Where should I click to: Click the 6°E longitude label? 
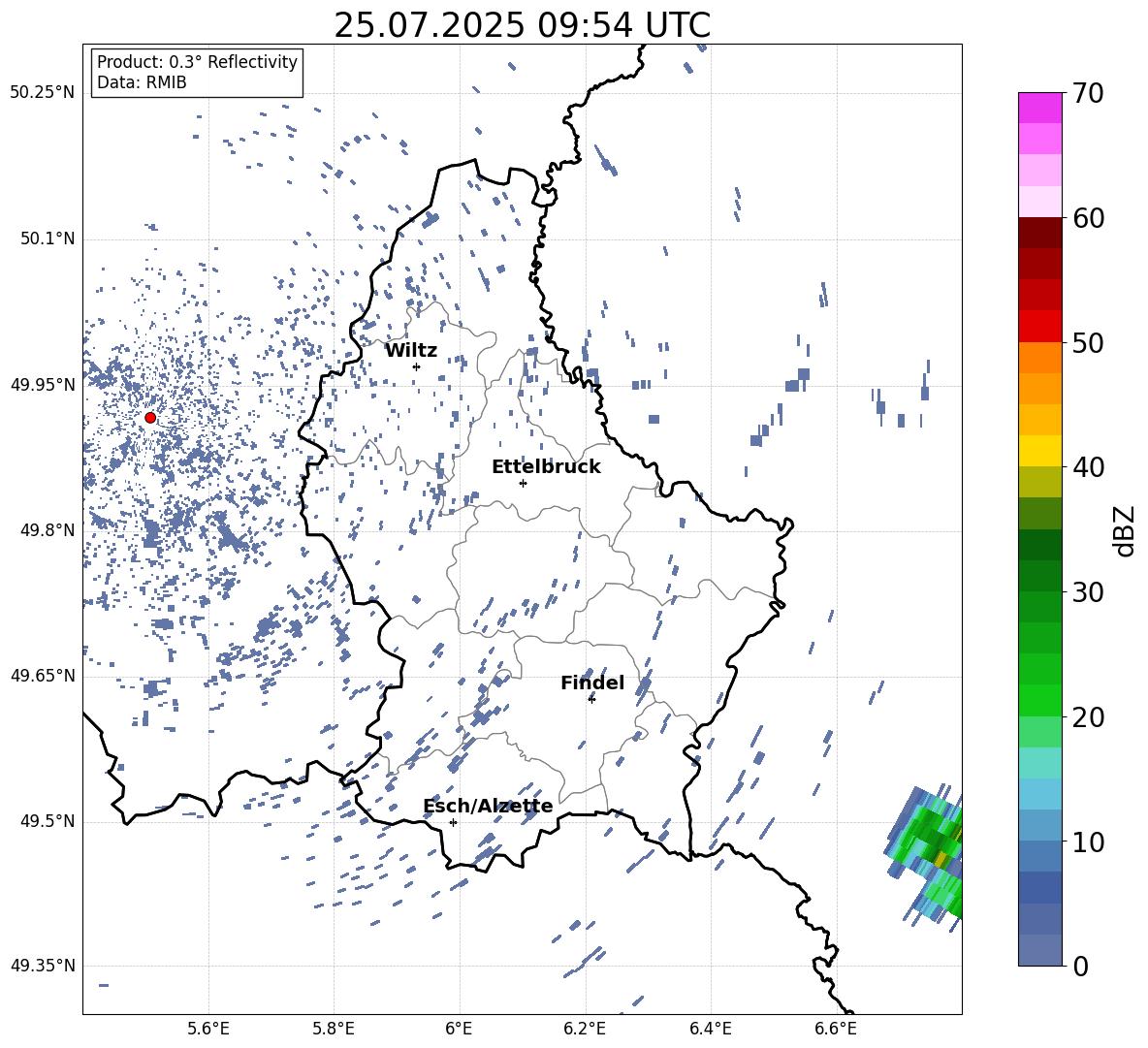(x=459, y=1029)
